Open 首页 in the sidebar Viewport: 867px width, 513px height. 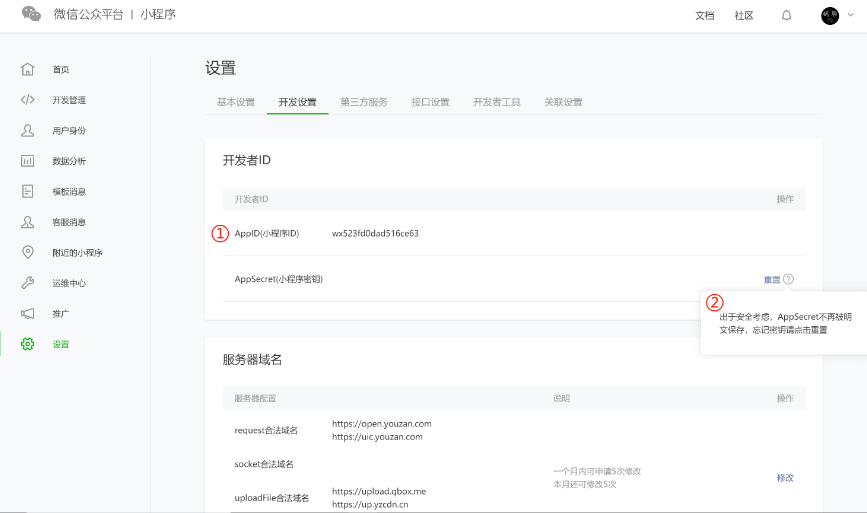[x=61, y=69]
